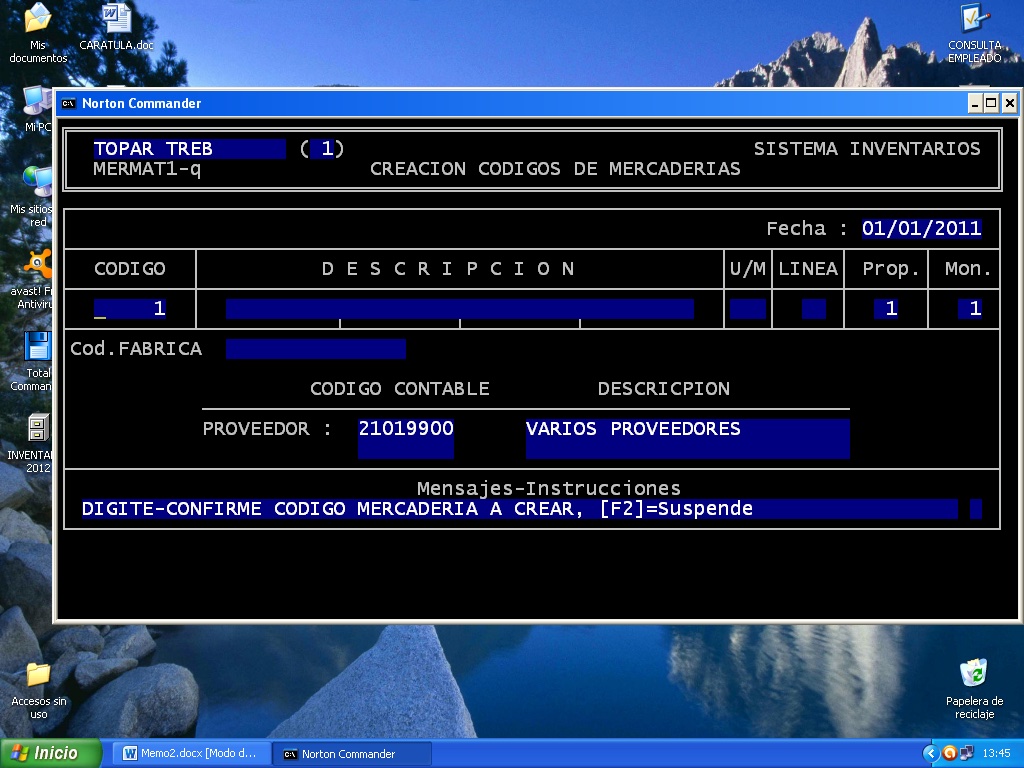This screenshot has width=1024, height=768.
Task: Open the Inicio start menu
Action: [48, 753]
